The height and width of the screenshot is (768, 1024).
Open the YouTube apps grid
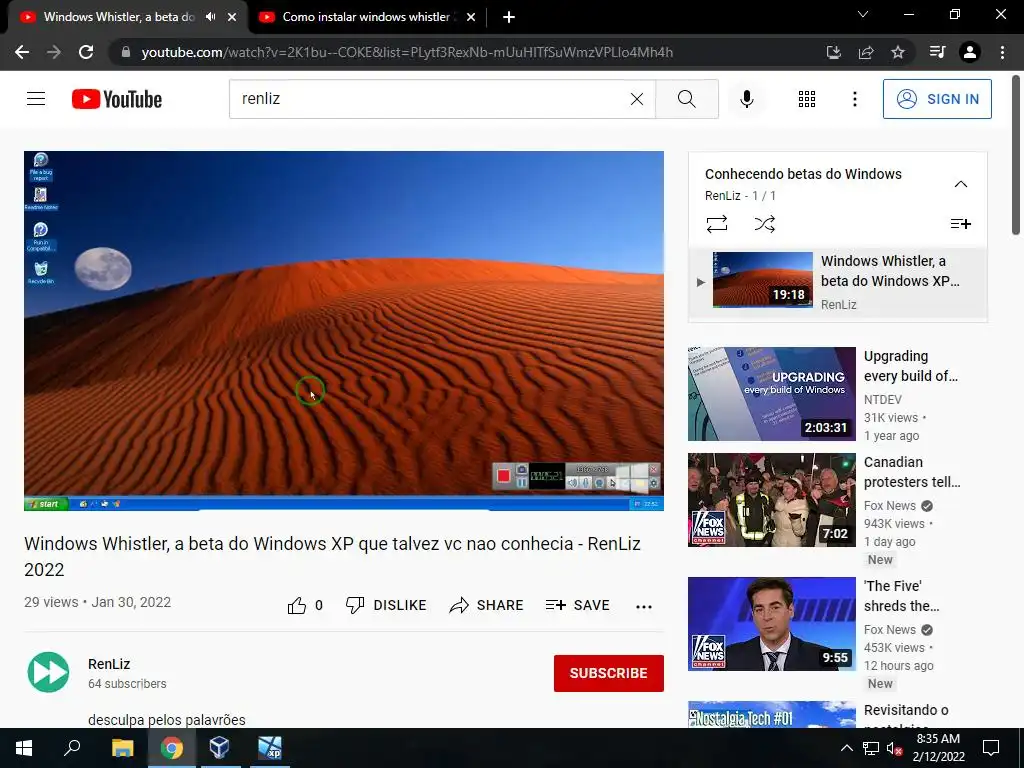click(807, 99)
